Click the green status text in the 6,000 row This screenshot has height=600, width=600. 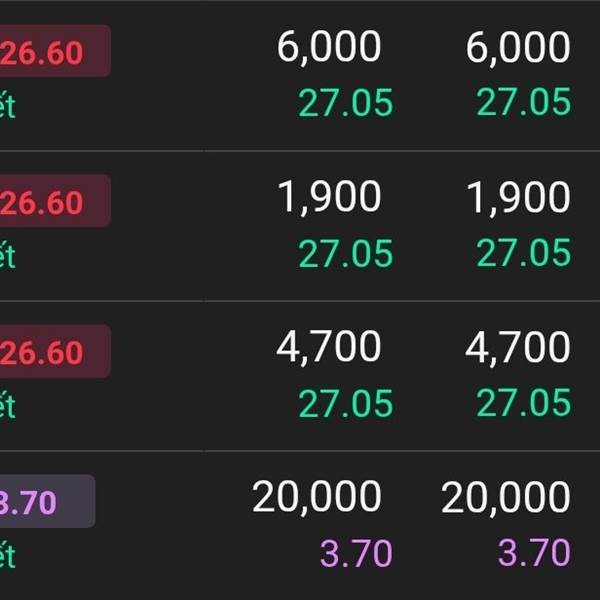pos(8,104)
